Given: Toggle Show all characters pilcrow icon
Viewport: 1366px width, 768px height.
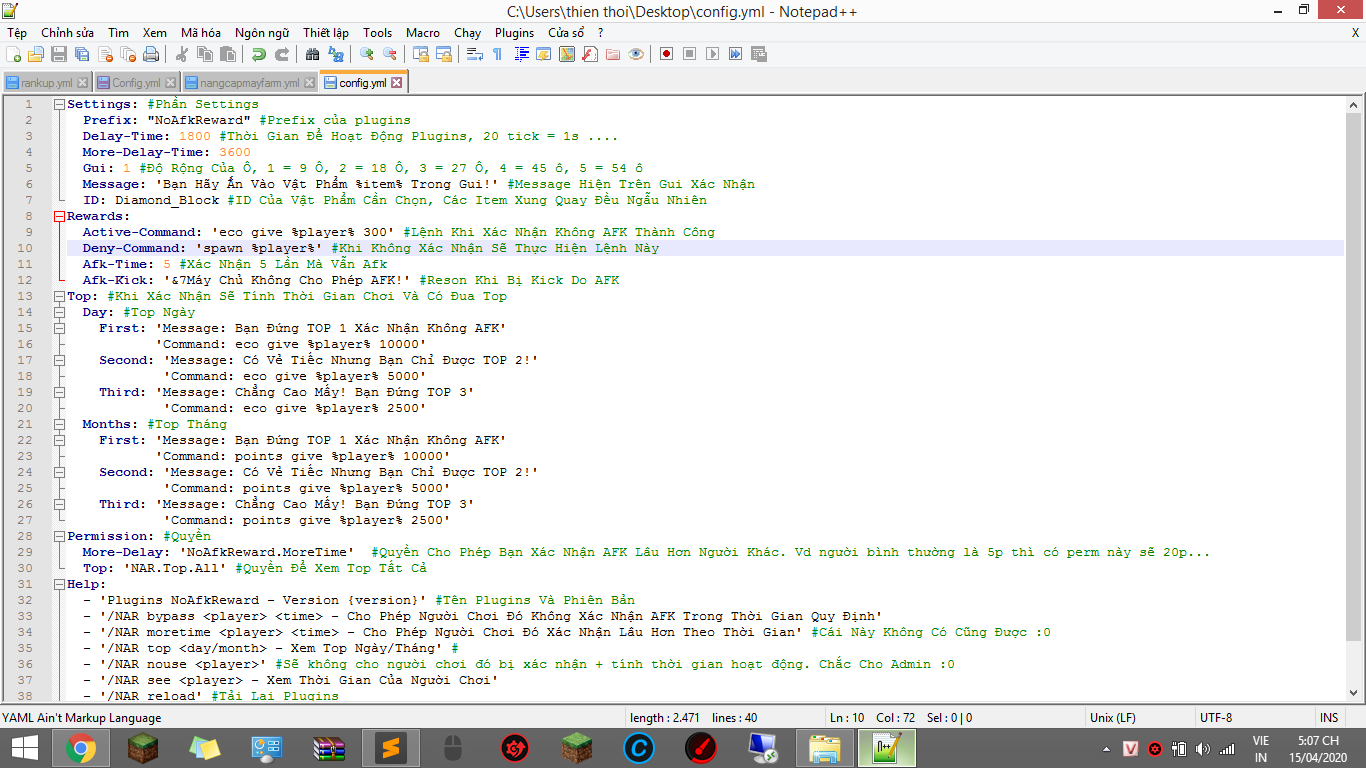Looking at the screenshot, I should (x=497, y=54).
